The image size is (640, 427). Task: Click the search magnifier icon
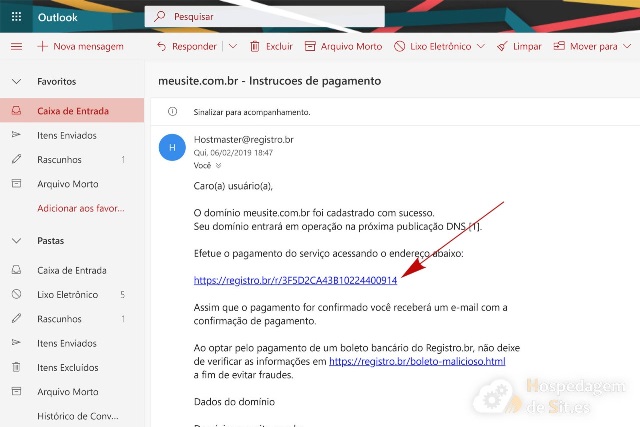pyautogui.click(x=160, y=16)
